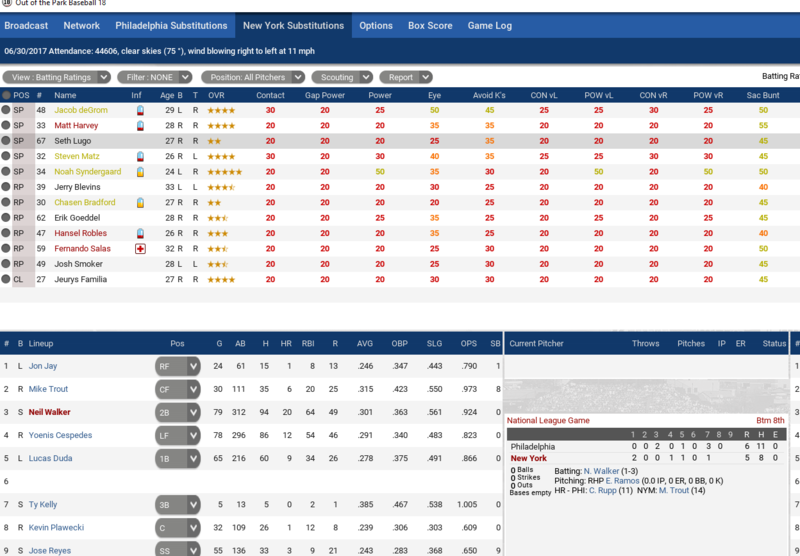Open Jose Reyes' player link
Image resolution: width=800 pixels, height=556 pixels.
click(x=49, y=550)
